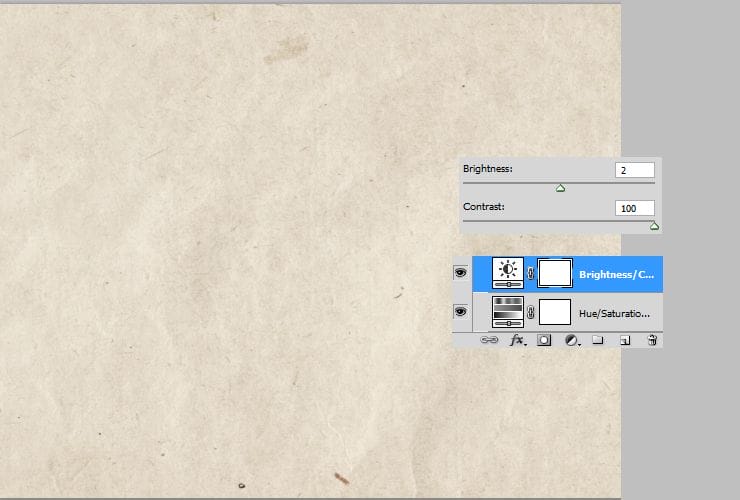Screen dimensions: 740x500
Task: Click the Delete layer trash icon
Action: pyautogui.click(x=651, y=341)
